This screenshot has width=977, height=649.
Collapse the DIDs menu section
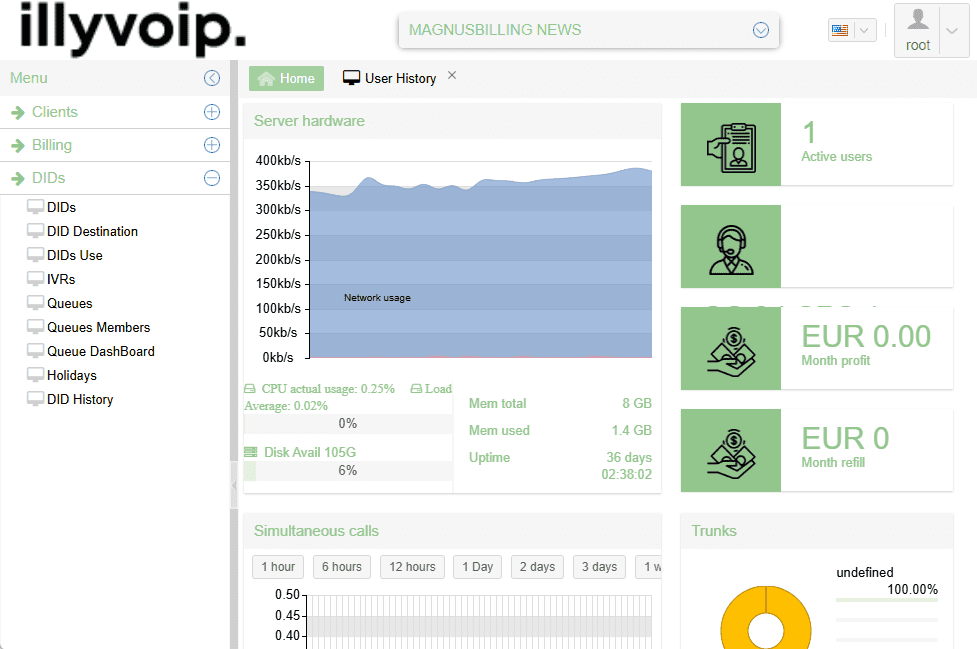click(x=211, y=178)
